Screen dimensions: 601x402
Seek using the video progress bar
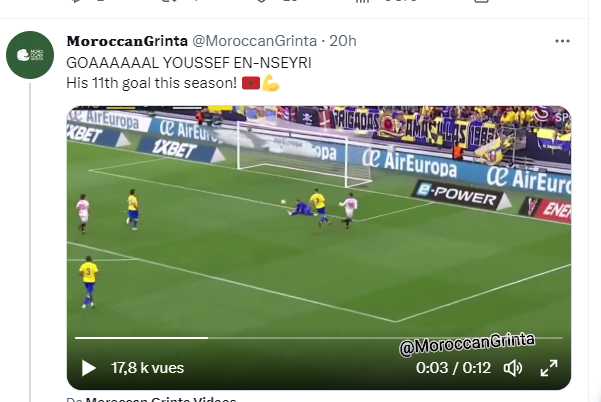pyautogui.click(x=319, y=338)
